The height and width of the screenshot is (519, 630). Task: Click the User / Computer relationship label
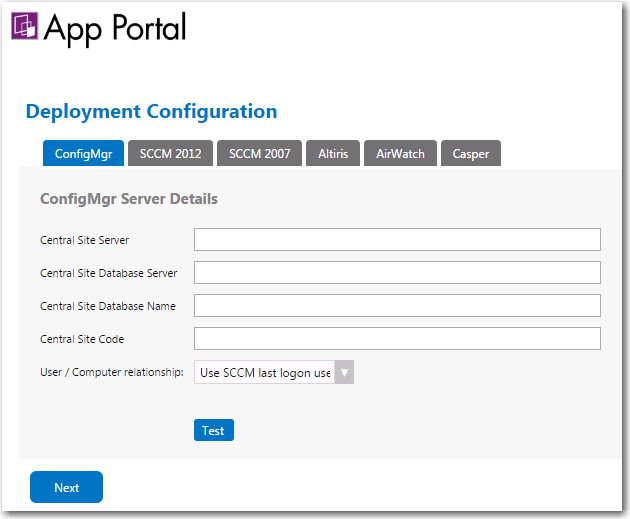coord(112,372)
